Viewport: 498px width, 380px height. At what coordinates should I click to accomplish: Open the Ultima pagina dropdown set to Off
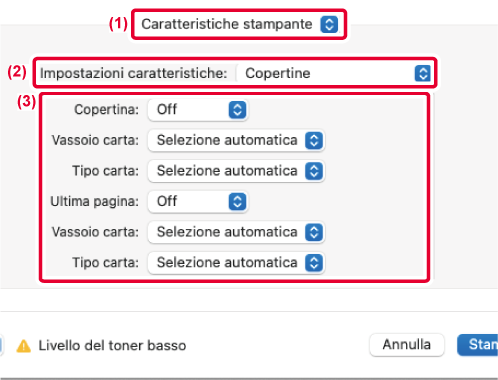coord(198,202)
